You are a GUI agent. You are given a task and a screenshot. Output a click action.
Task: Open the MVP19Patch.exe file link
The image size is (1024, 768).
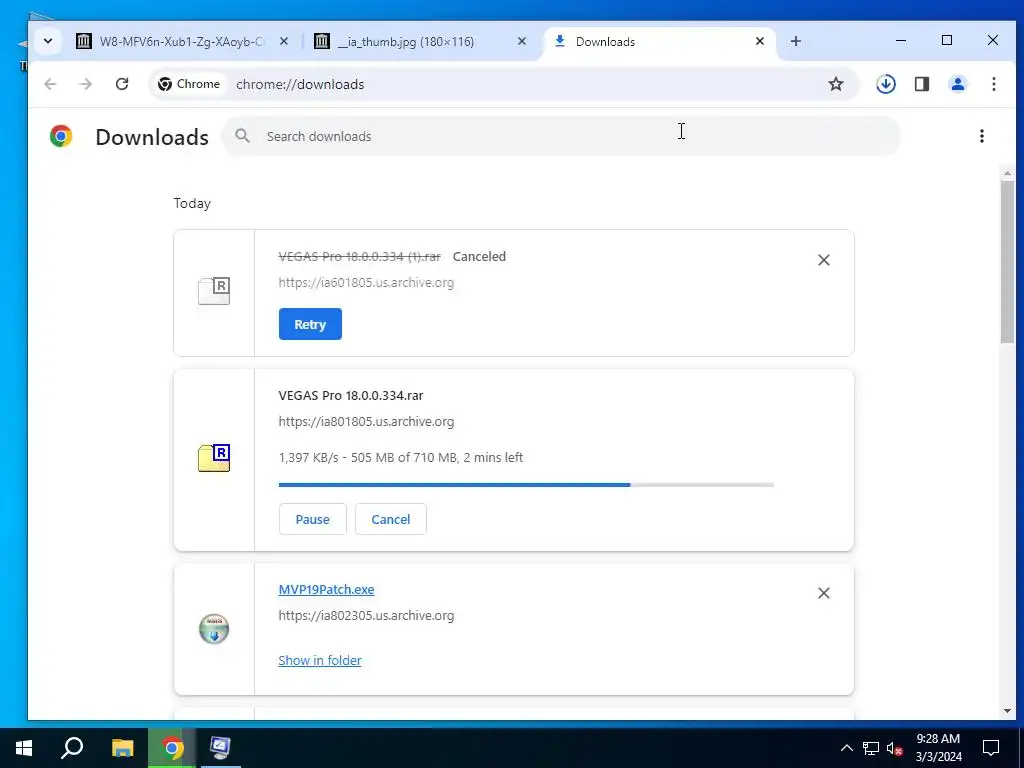(326, 589)
